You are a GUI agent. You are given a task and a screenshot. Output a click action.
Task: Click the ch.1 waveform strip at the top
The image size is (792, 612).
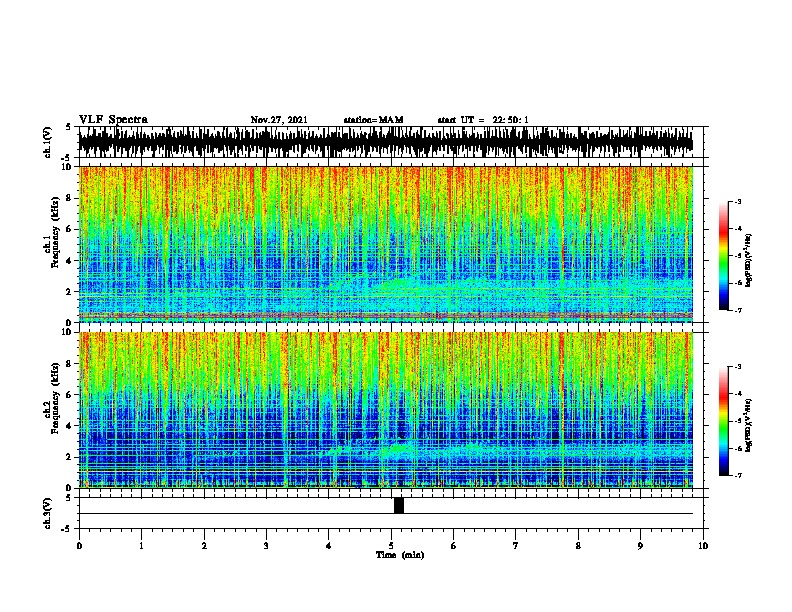click(x=386, y=142)
